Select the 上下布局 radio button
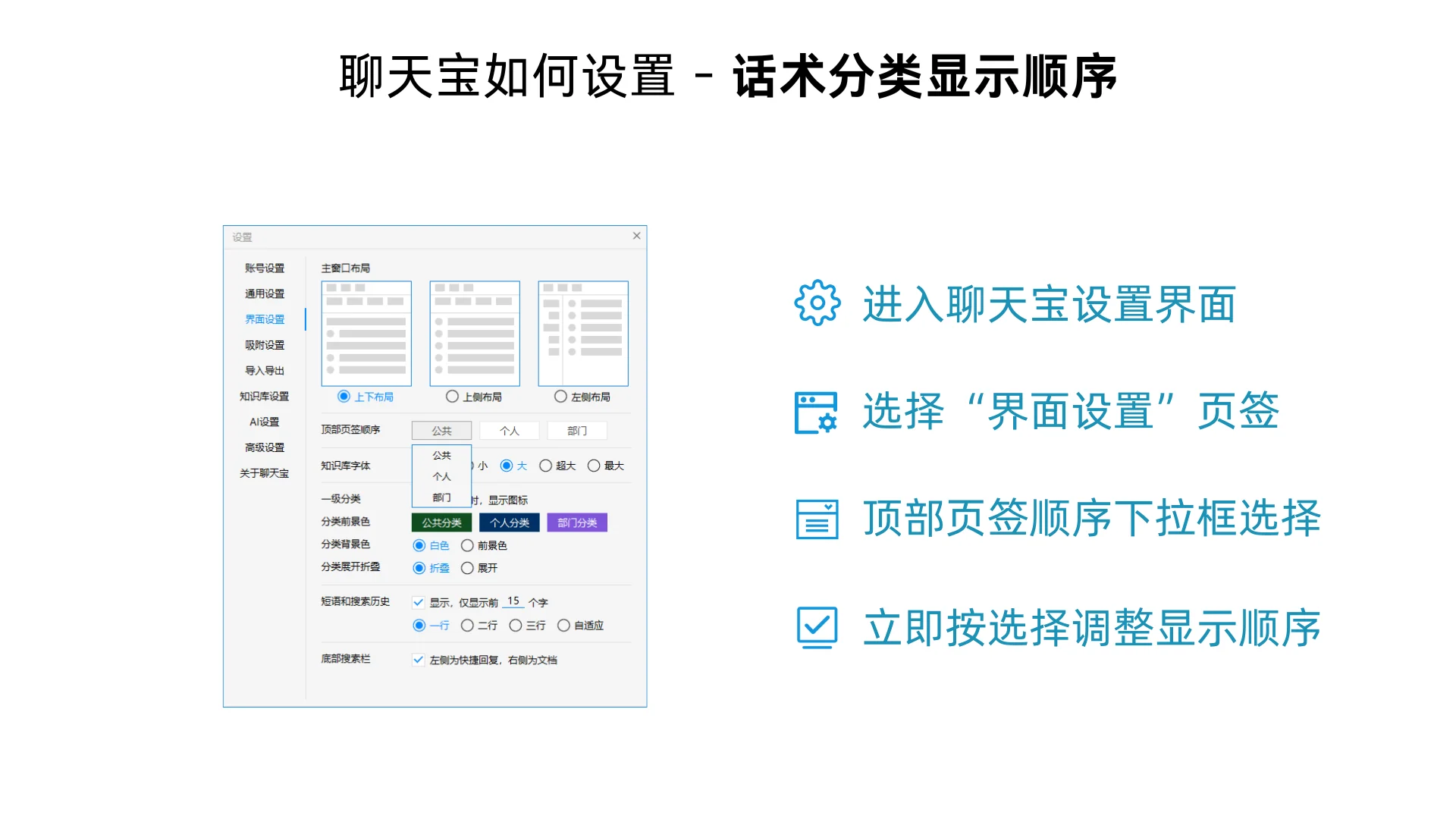Screen dimensions: 1456x819 (344, 397)
